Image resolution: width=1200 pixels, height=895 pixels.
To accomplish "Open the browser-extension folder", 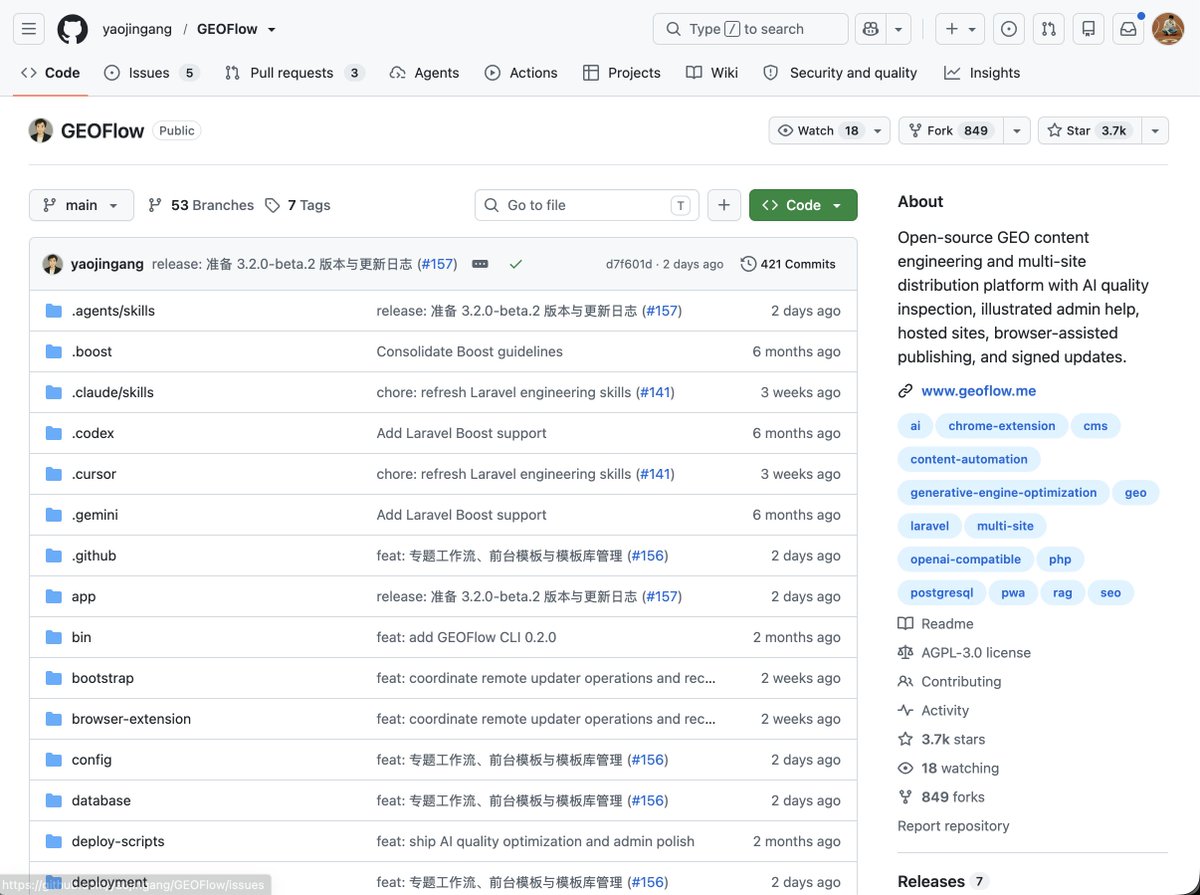I will pyautogui.click(x=131, y=719).
